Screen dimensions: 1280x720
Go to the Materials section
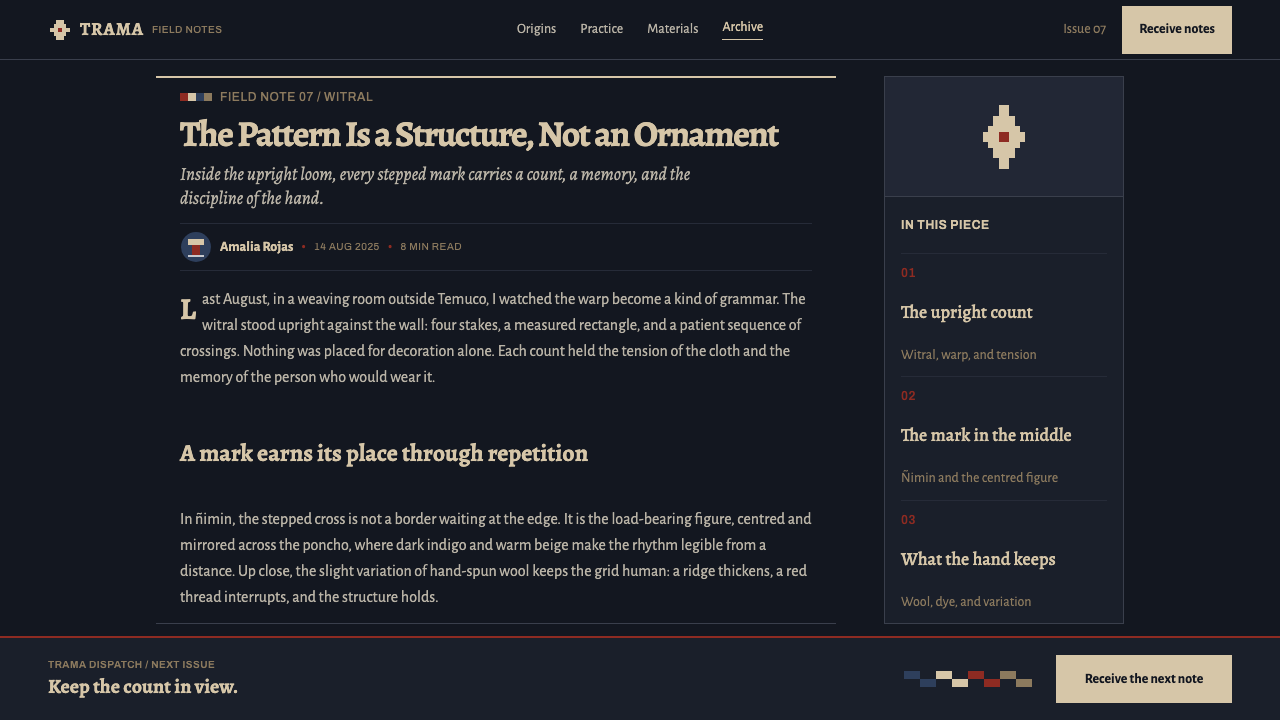coord(673,29)
